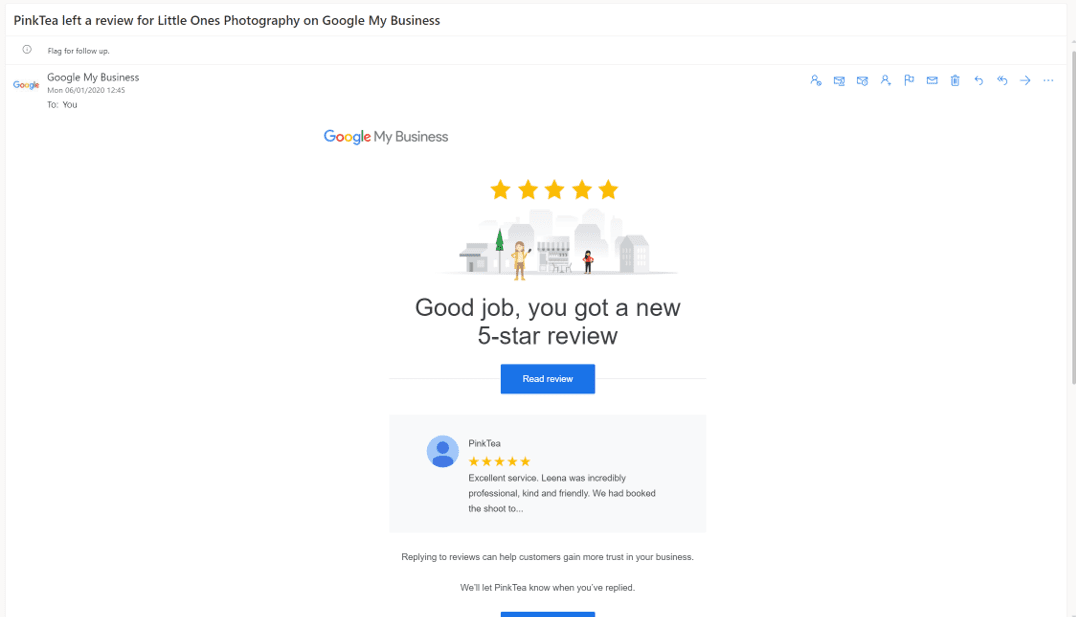The width and height of the screenshot is (1076, 617).
Task: Click the envelope with monitor icon
Action: click(x=839, y=80)
